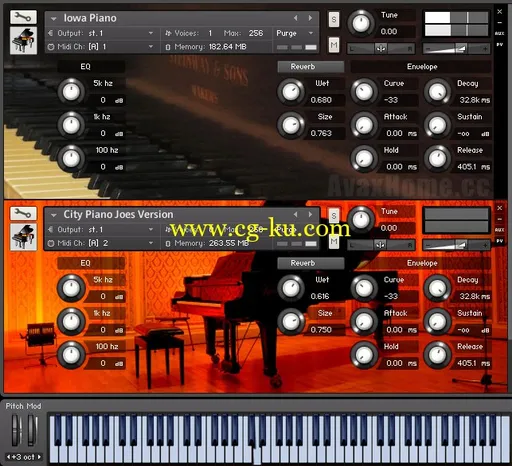Remove City Piano Joes Version instrument with X
This screenshot has width=512, height=466.
pos(500,208)
